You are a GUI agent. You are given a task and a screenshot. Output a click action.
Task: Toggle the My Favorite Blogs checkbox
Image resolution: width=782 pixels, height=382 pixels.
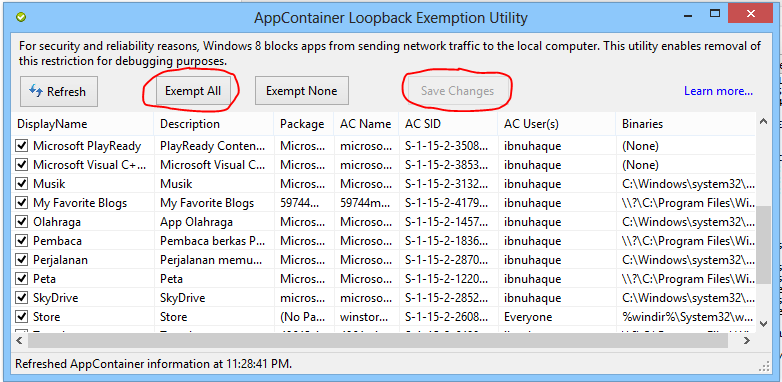click(x=21, y=202)
